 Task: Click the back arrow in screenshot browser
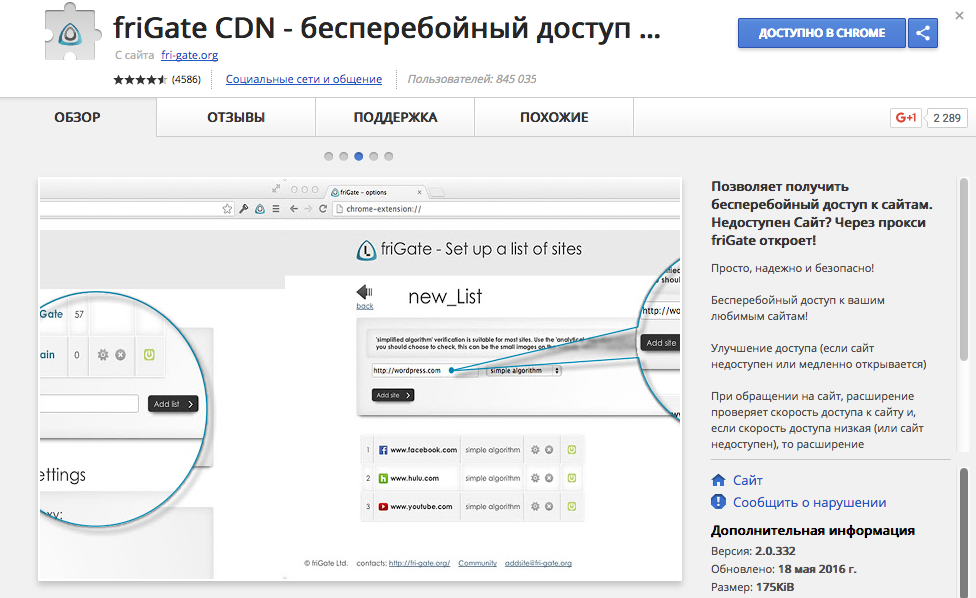[294, 209]
